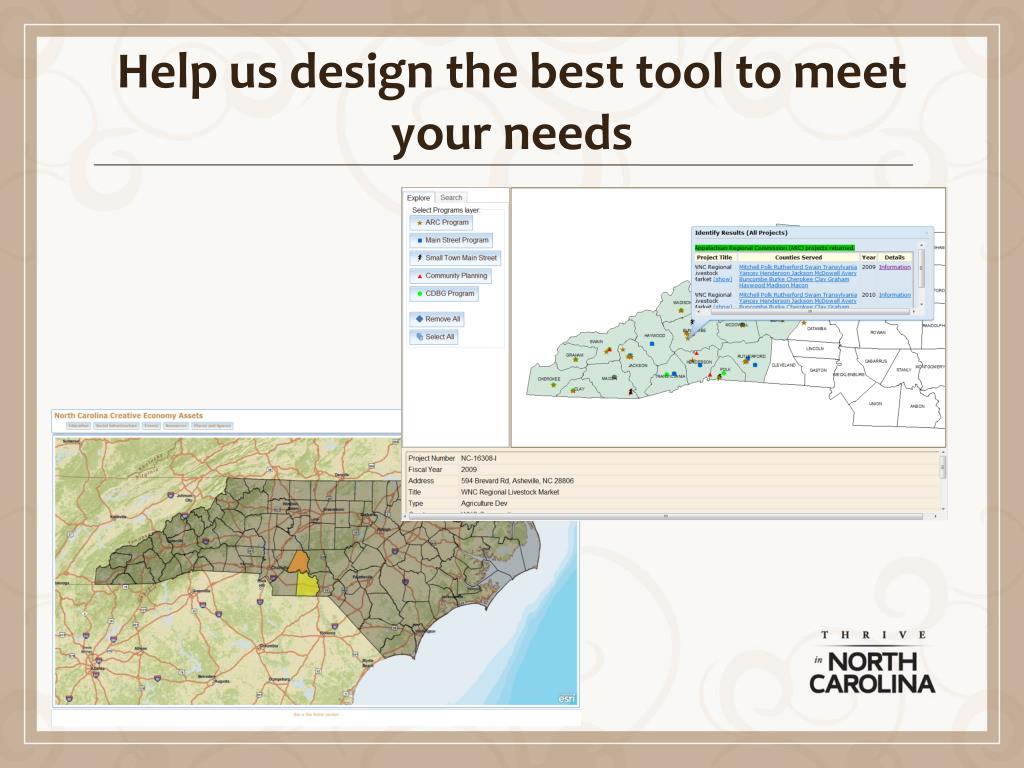This screenshot has height=768, width=1024.
Task: Click the yellow highlighted county on NC map
Action: click(x=307, y=584)
